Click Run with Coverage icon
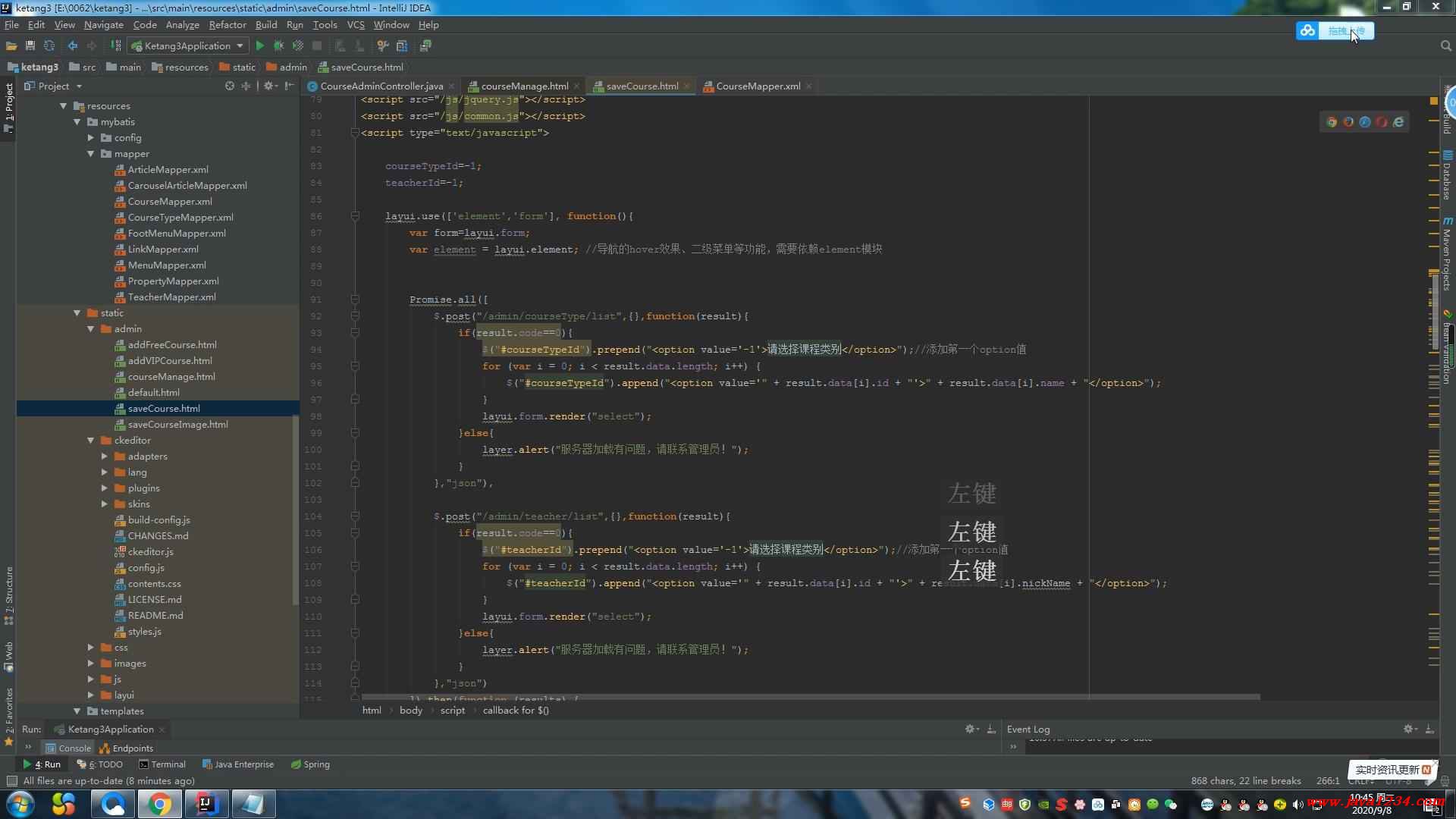The width and height of the screenshot is (1456, 819). [x=298, y=45]
